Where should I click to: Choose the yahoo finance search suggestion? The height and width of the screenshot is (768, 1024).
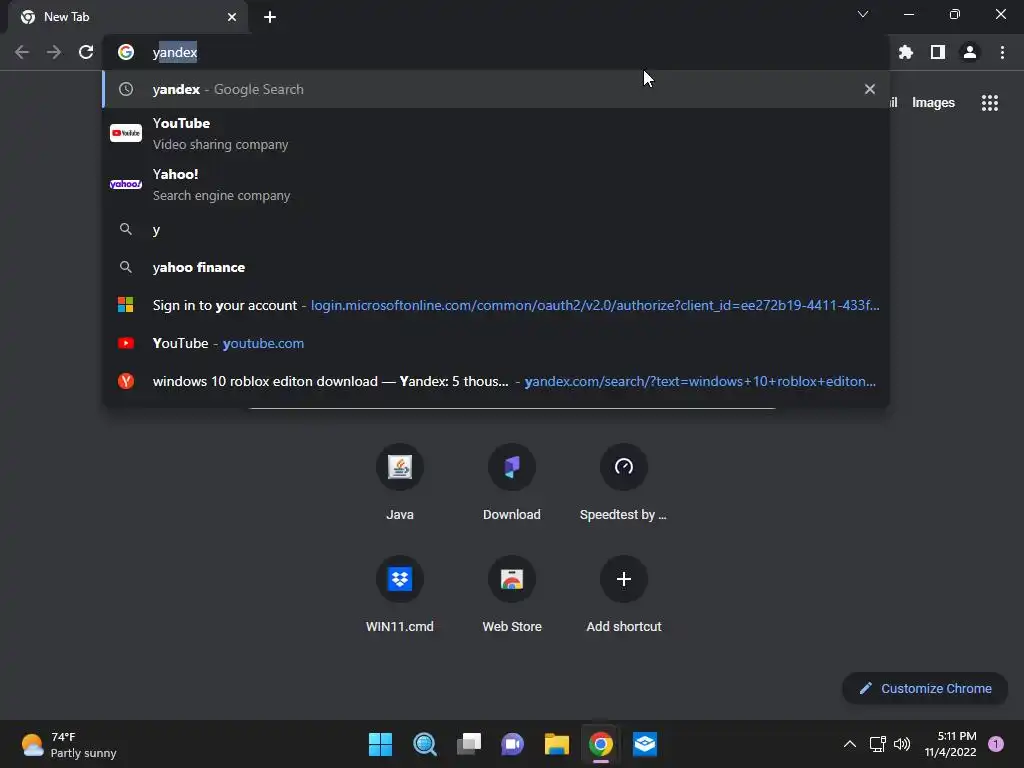(x=496, y=267)
